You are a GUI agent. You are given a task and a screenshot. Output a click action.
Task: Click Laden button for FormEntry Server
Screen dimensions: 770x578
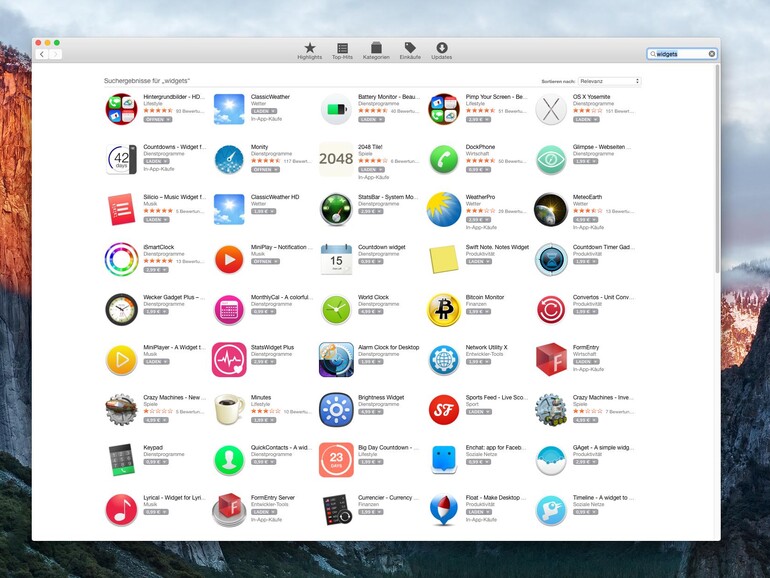click(264, 512)
